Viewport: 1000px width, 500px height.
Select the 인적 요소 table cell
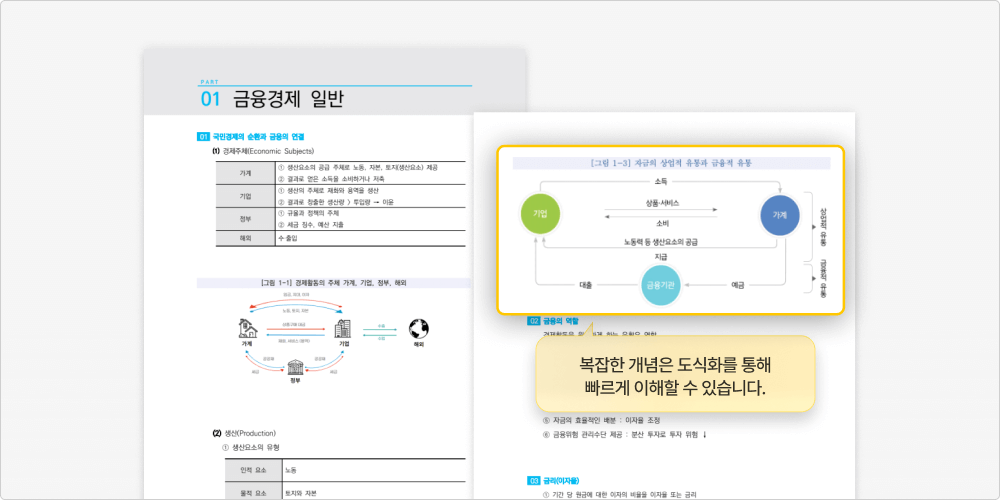tap(252, 469)
